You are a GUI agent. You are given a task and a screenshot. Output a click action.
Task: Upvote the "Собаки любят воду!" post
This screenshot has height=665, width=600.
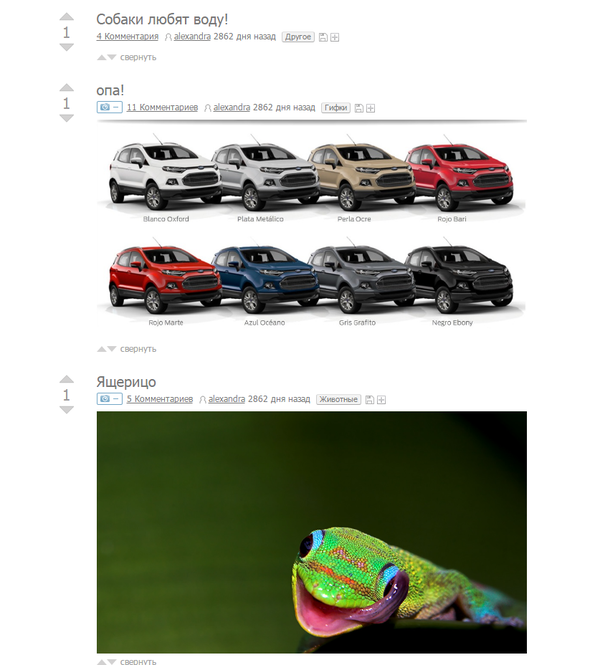[x=67, y=17]
